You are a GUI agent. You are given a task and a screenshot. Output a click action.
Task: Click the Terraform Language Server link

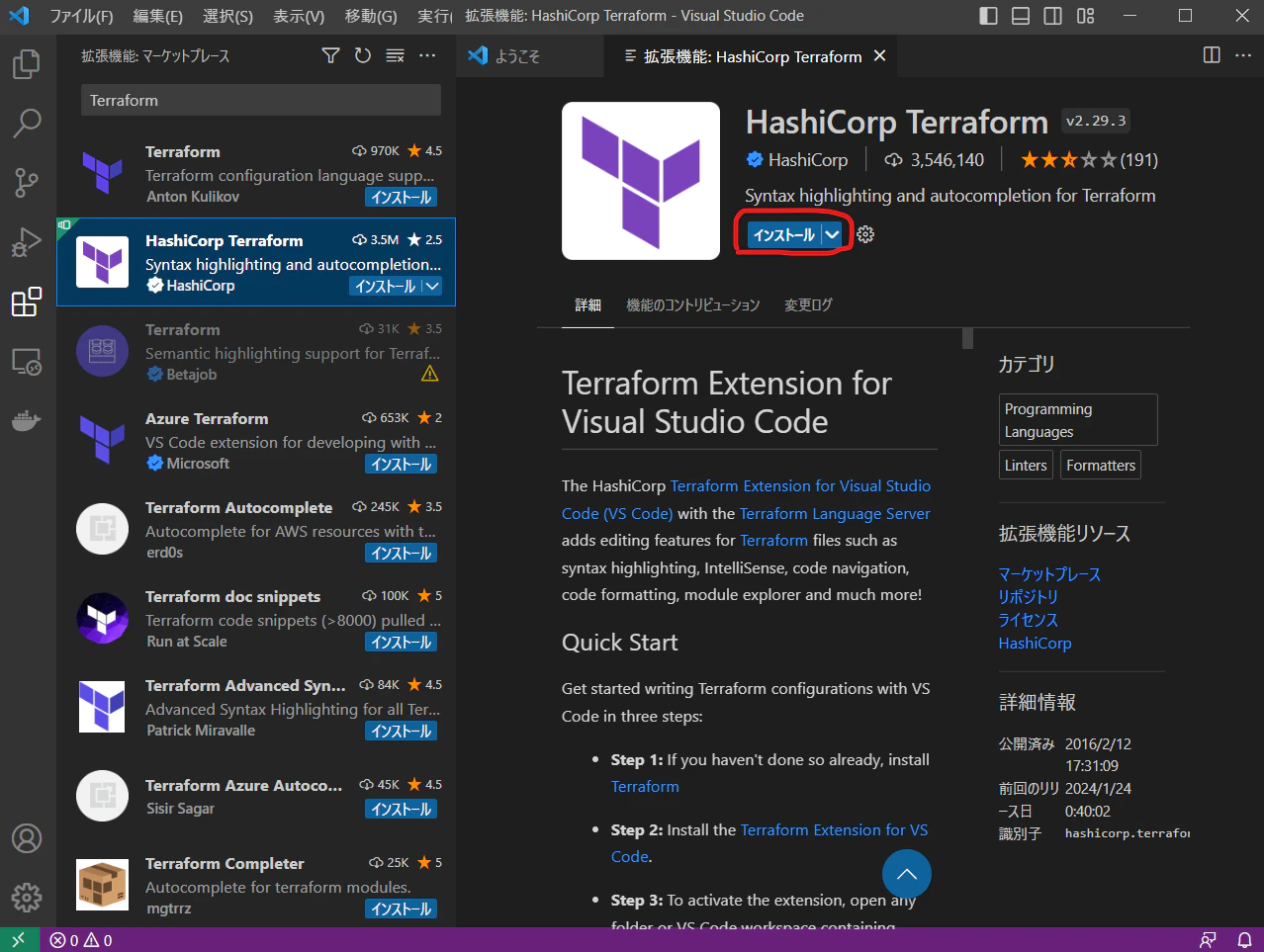[835, 513]
